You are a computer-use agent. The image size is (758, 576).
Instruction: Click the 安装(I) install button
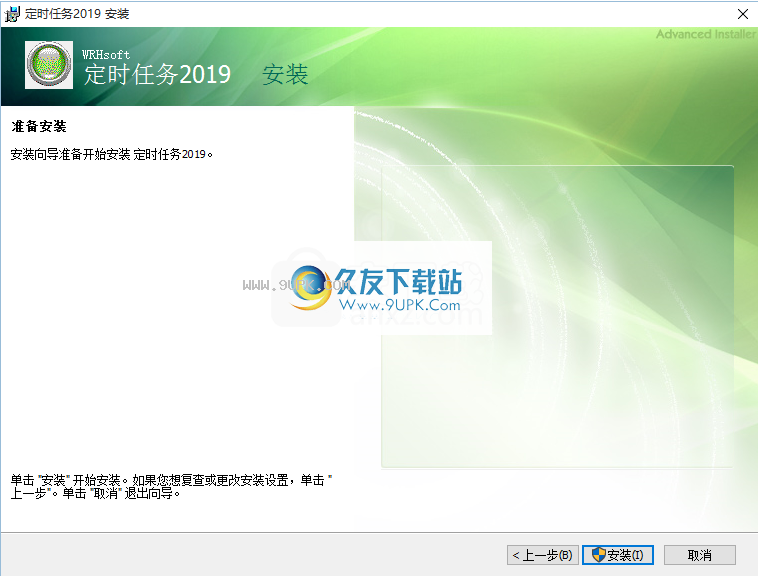(x=618, y=555)
